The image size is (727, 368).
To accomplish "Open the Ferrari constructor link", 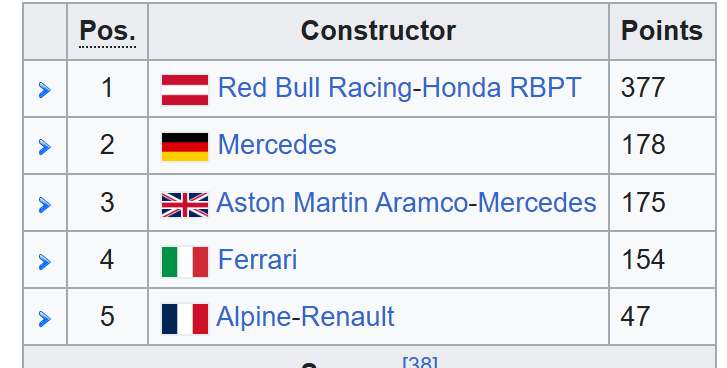I will [x=257, y=260].
